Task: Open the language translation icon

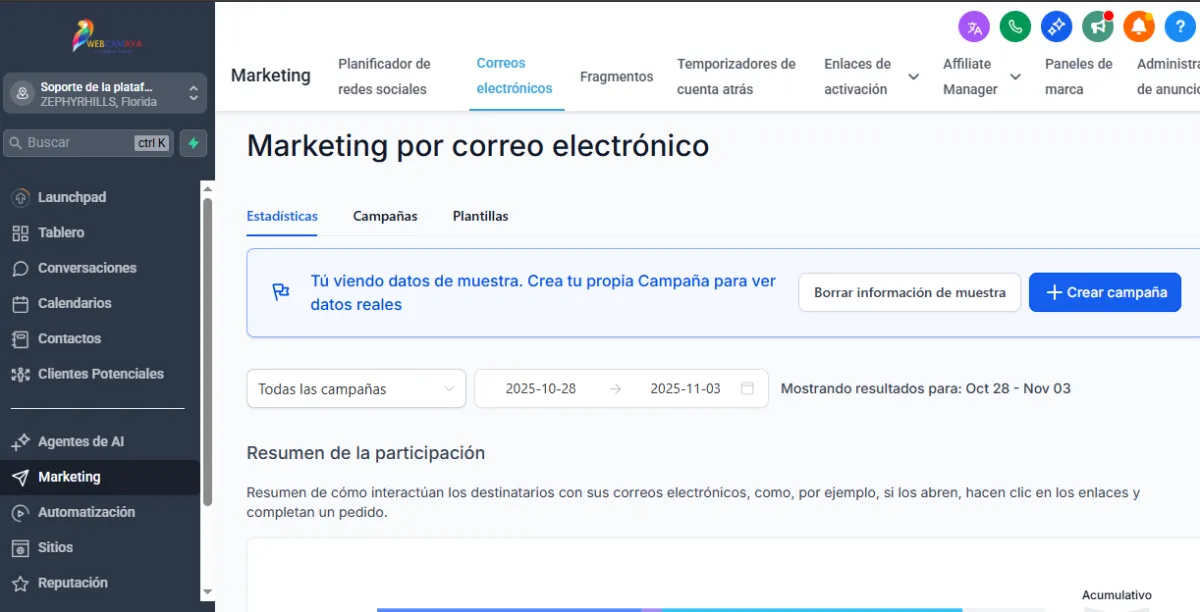Action: coord(974,27)
